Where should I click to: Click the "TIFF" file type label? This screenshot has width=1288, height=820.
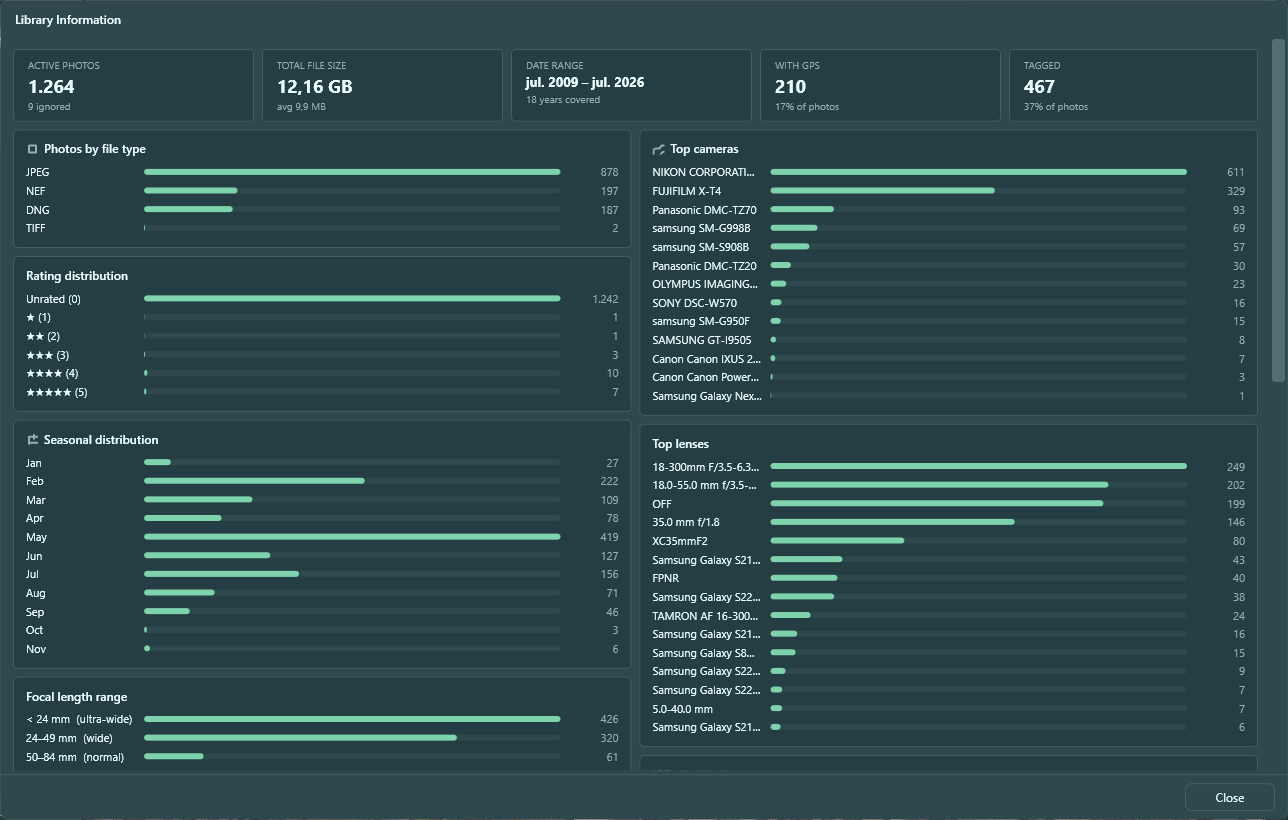(x=35, y=228)
